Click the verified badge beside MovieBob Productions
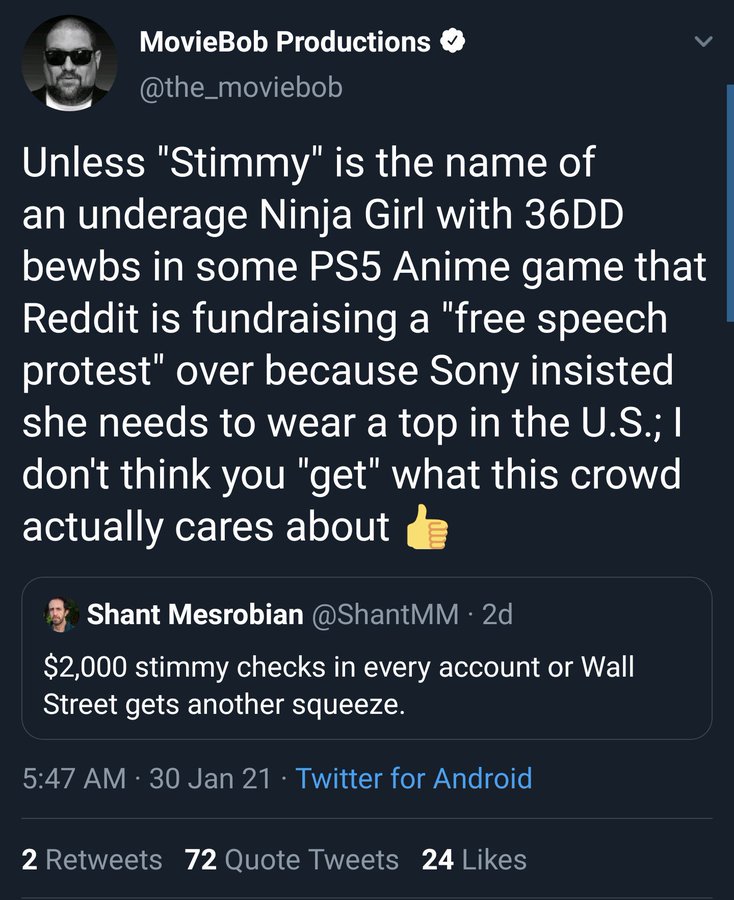This screenshot has height=900, width=734. pos(453,42)
